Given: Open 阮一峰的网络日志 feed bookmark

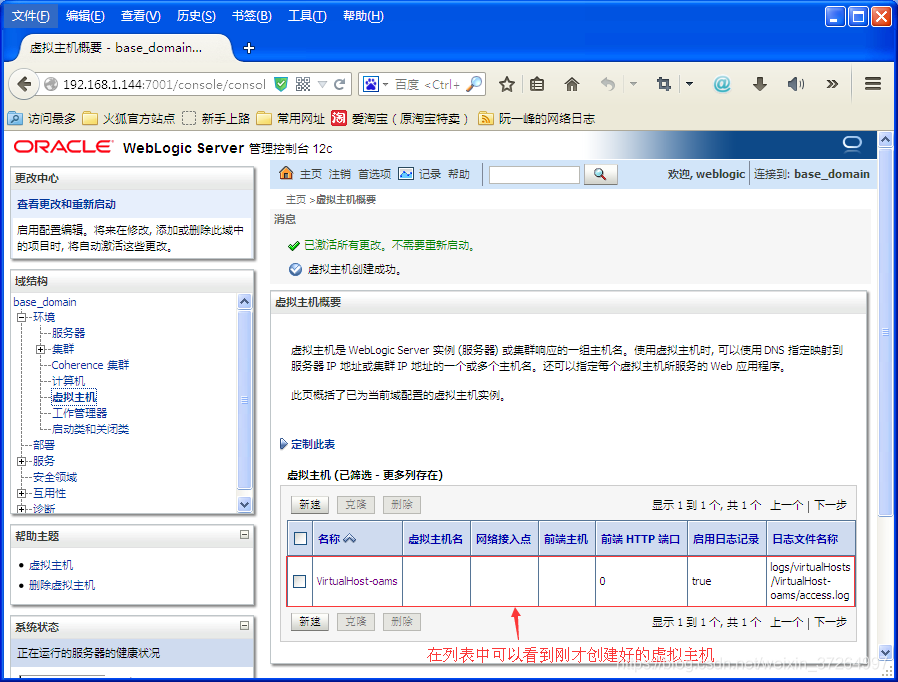Looking at the screenshot, I should click(537, 119).
